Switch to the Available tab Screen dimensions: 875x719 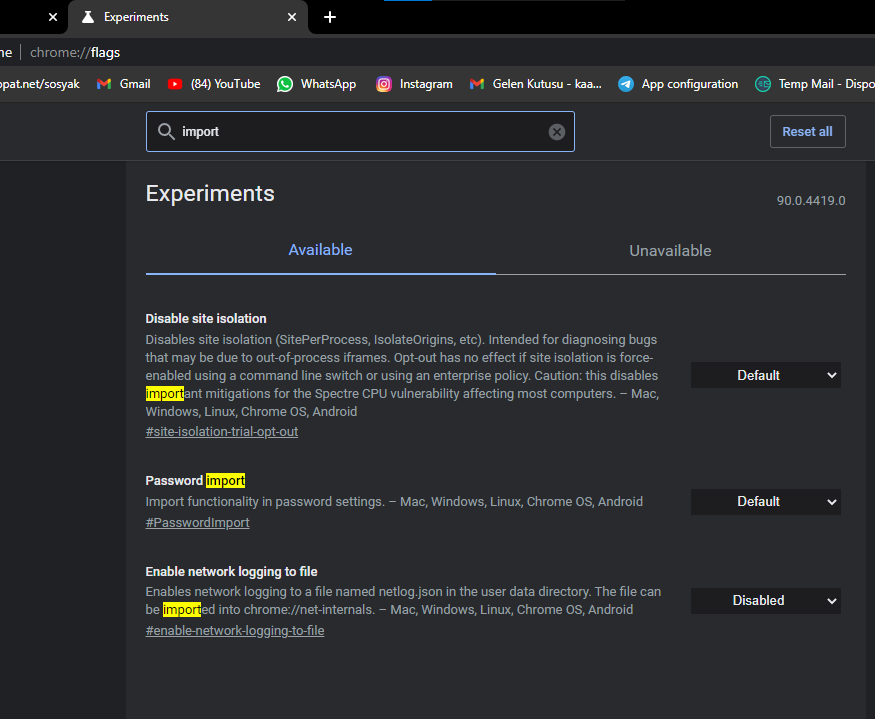320,250
